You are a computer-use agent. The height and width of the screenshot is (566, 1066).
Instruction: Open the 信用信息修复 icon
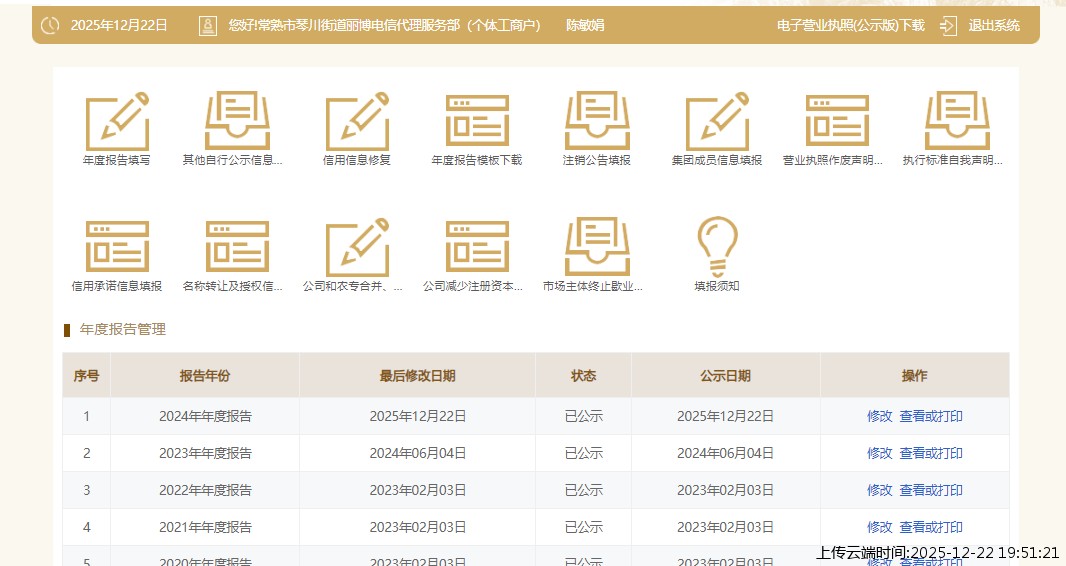357,122
